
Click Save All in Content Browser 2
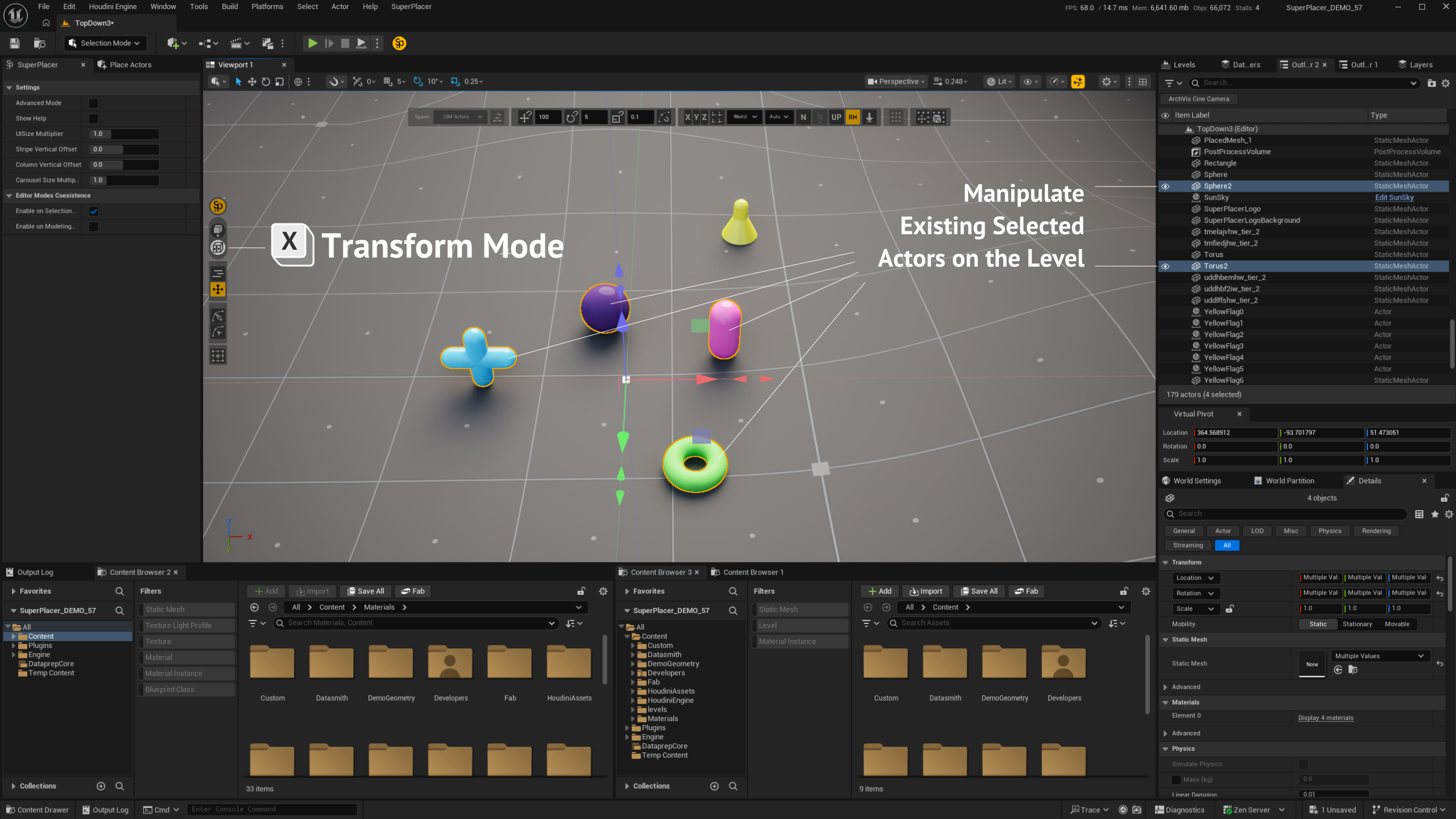pyautogui.click(x=365, y=591)
